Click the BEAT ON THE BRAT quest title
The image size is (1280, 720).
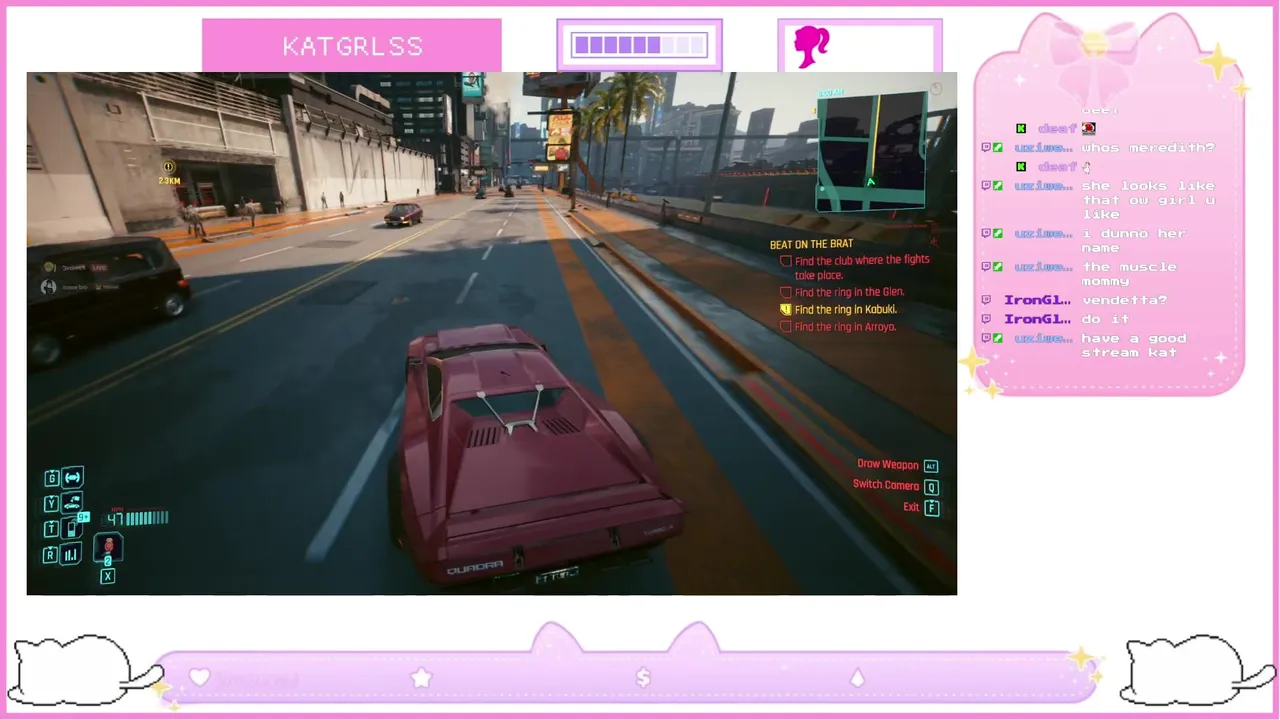pos(811,244)
